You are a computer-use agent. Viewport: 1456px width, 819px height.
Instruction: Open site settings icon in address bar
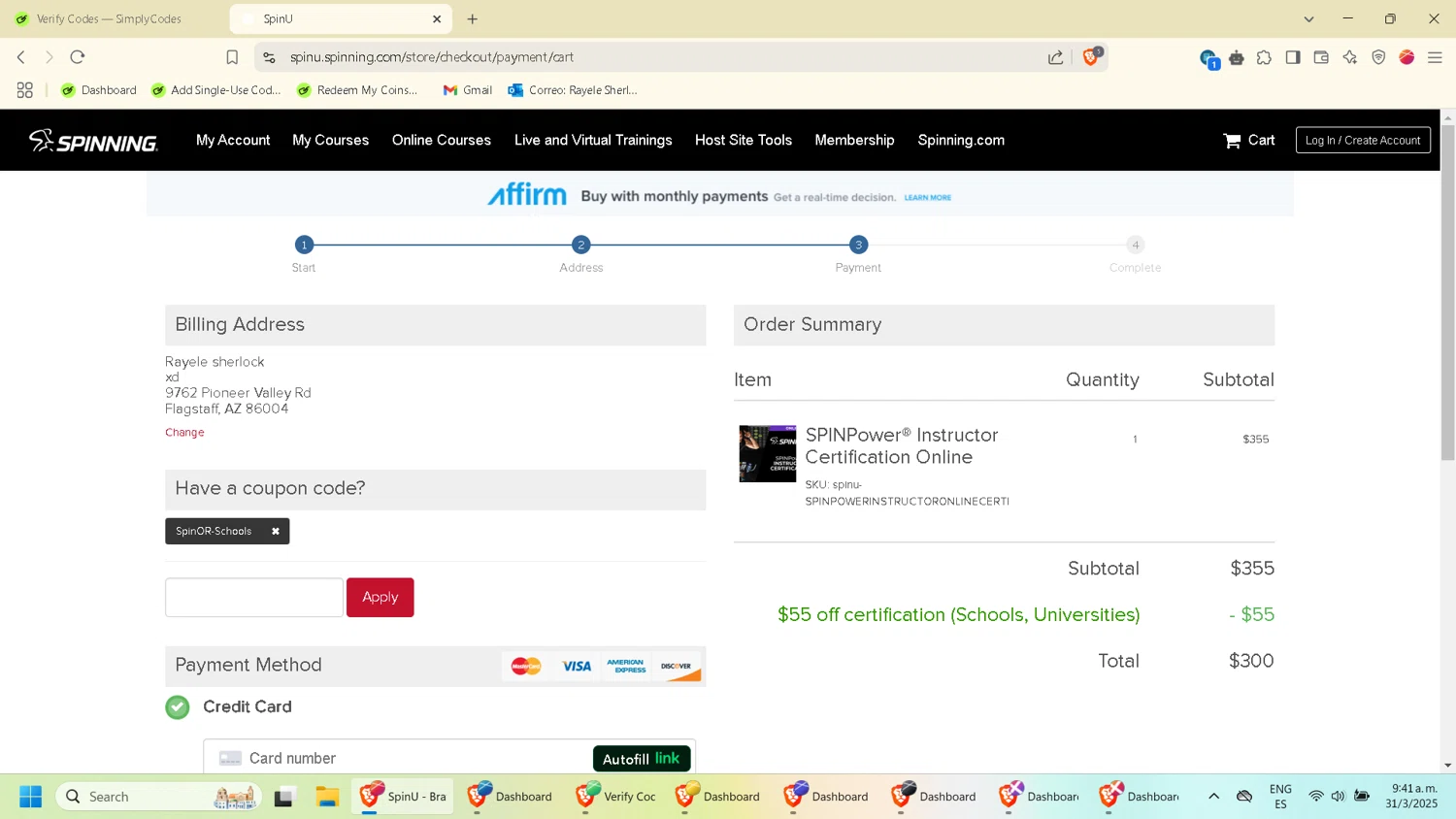click(x=269, y=57)
